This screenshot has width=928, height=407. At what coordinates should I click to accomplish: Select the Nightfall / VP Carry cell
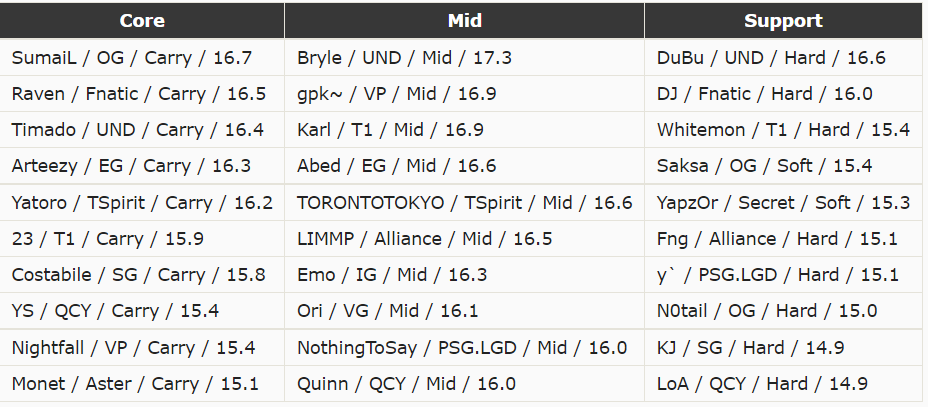pos(133,348)
